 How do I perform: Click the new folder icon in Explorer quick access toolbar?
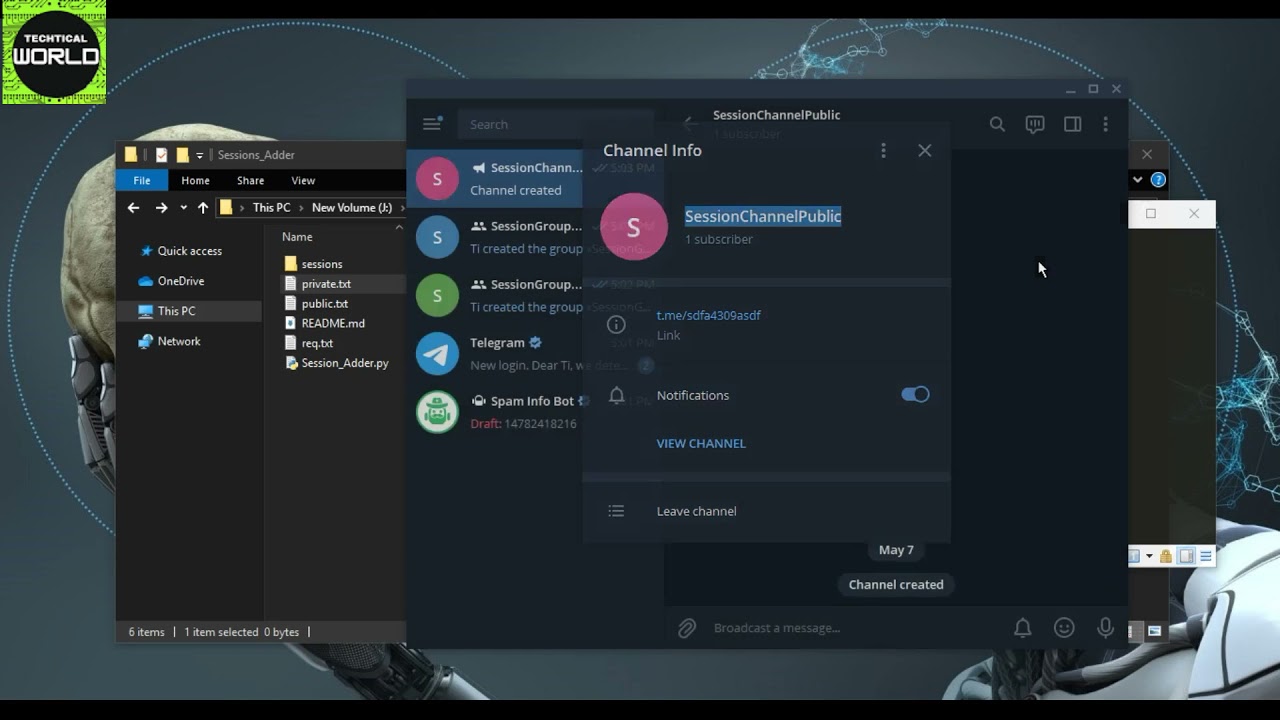[182, 155]
